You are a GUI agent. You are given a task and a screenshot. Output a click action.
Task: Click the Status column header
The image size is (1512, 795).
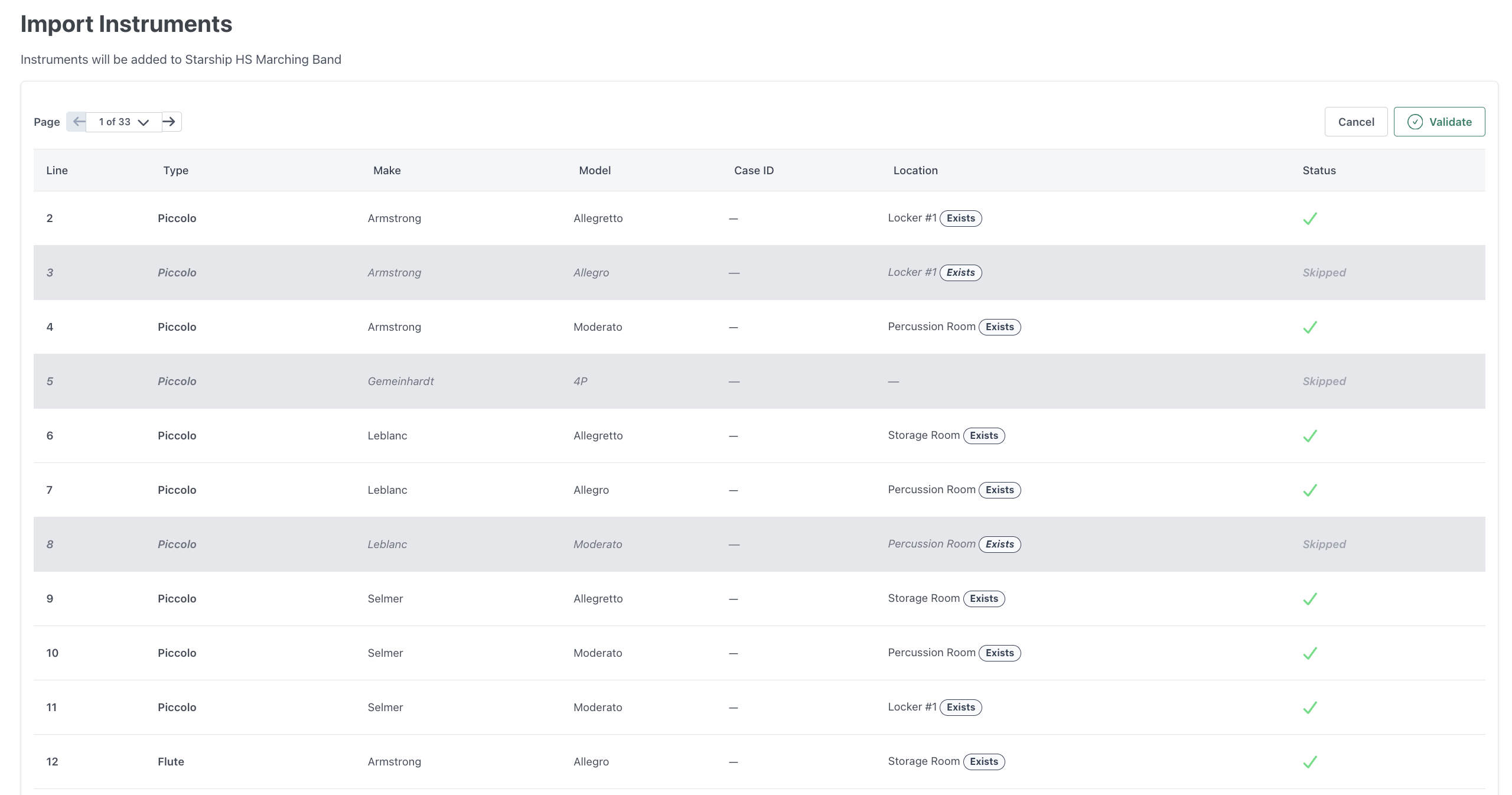[1318, 171]
